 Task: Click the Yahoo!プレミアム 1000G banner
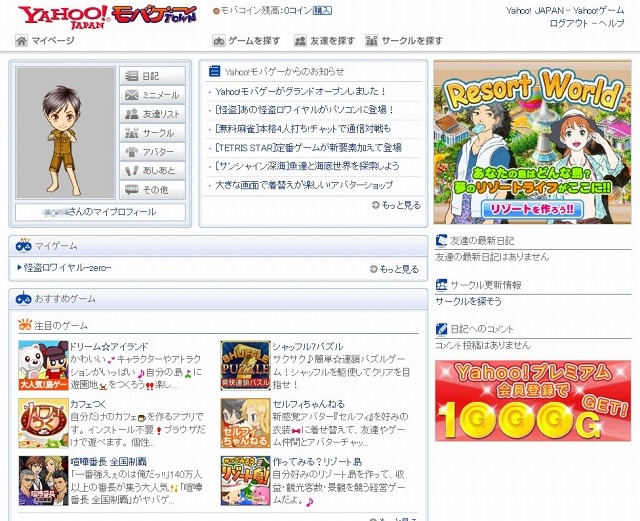coord(533,401)
